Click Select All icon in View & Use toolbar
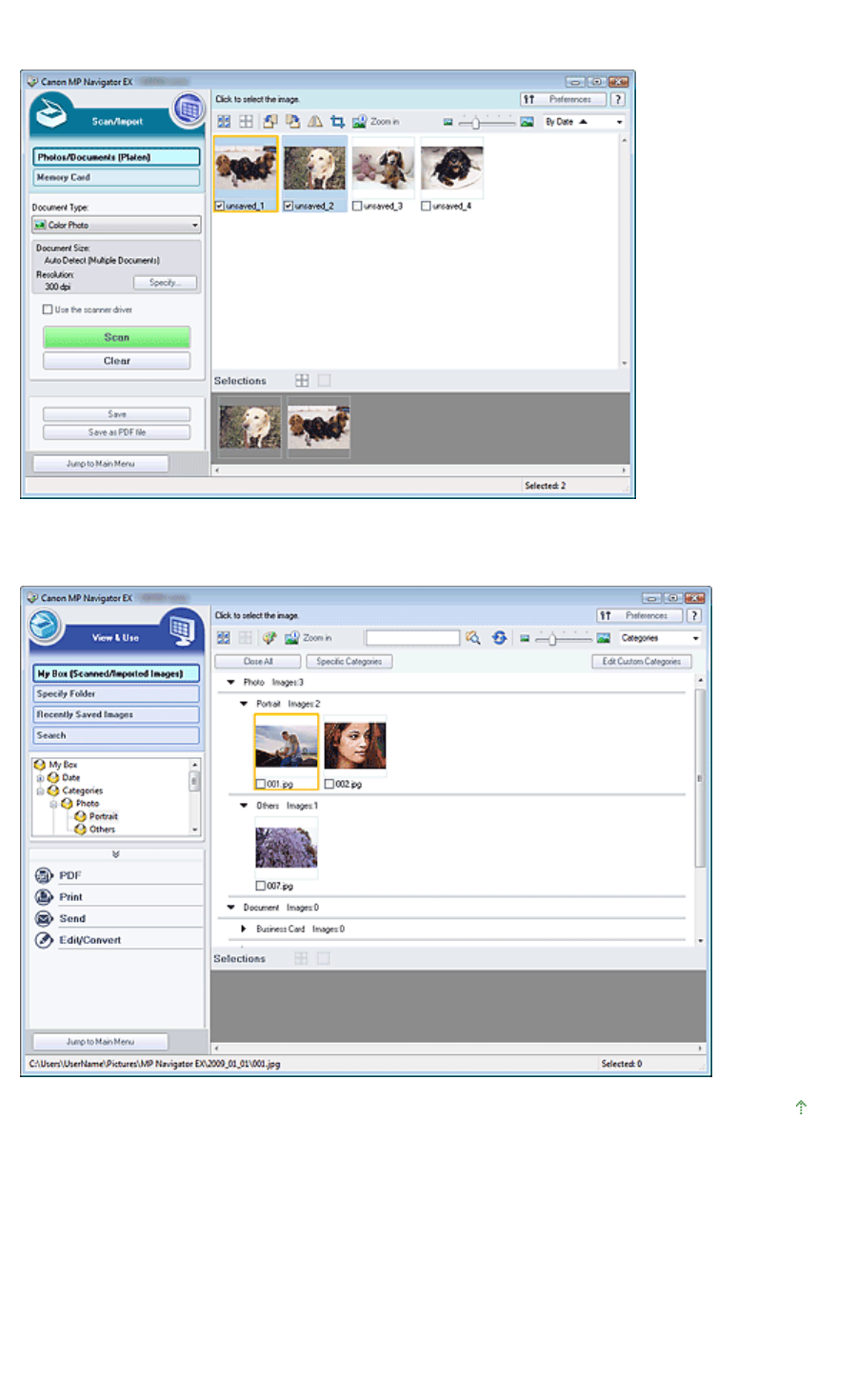The height and width of the screenshot is (1400, 857). [x=224, y=638]
